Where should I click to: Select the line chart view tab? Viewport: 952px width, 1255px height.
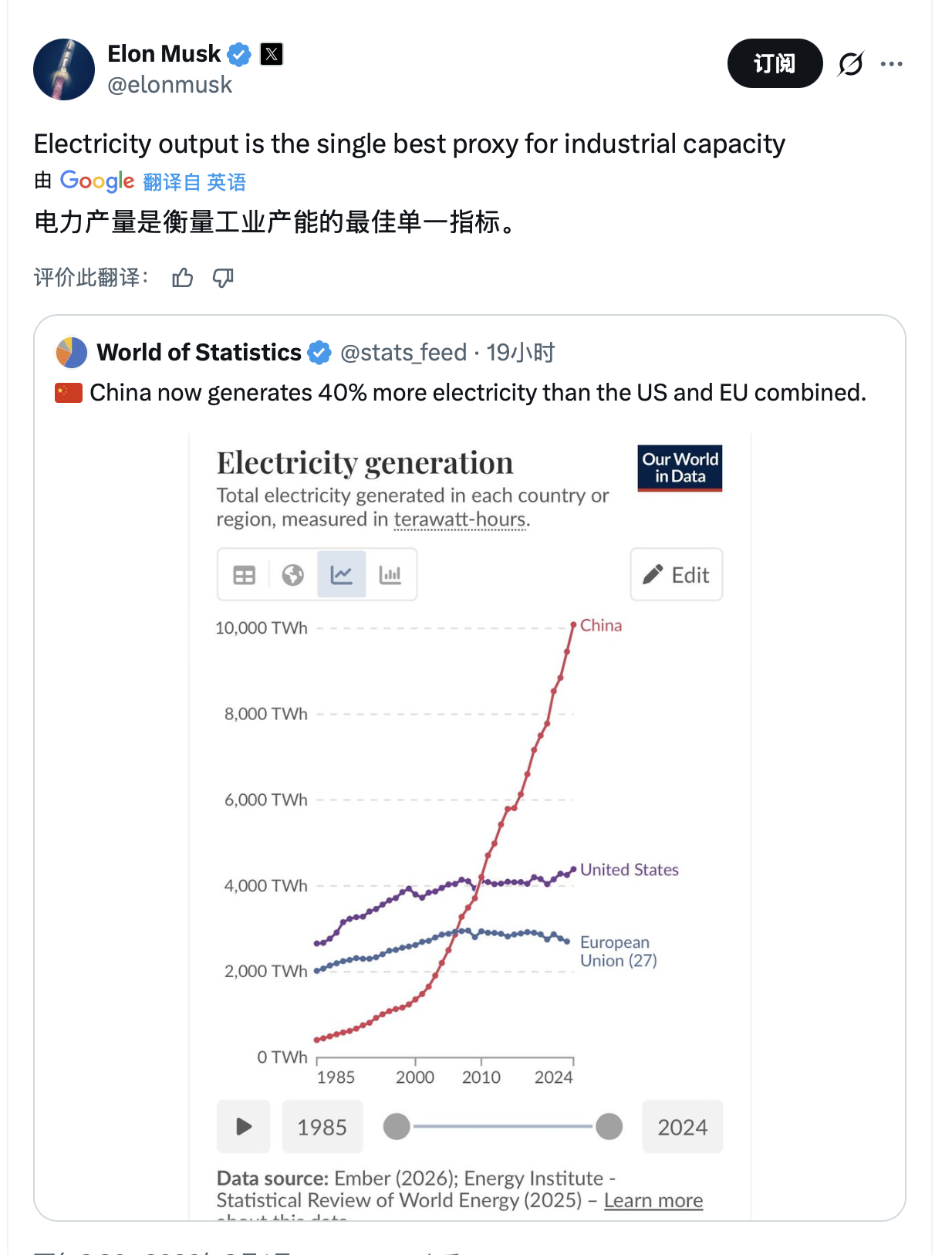coord(341,575)
